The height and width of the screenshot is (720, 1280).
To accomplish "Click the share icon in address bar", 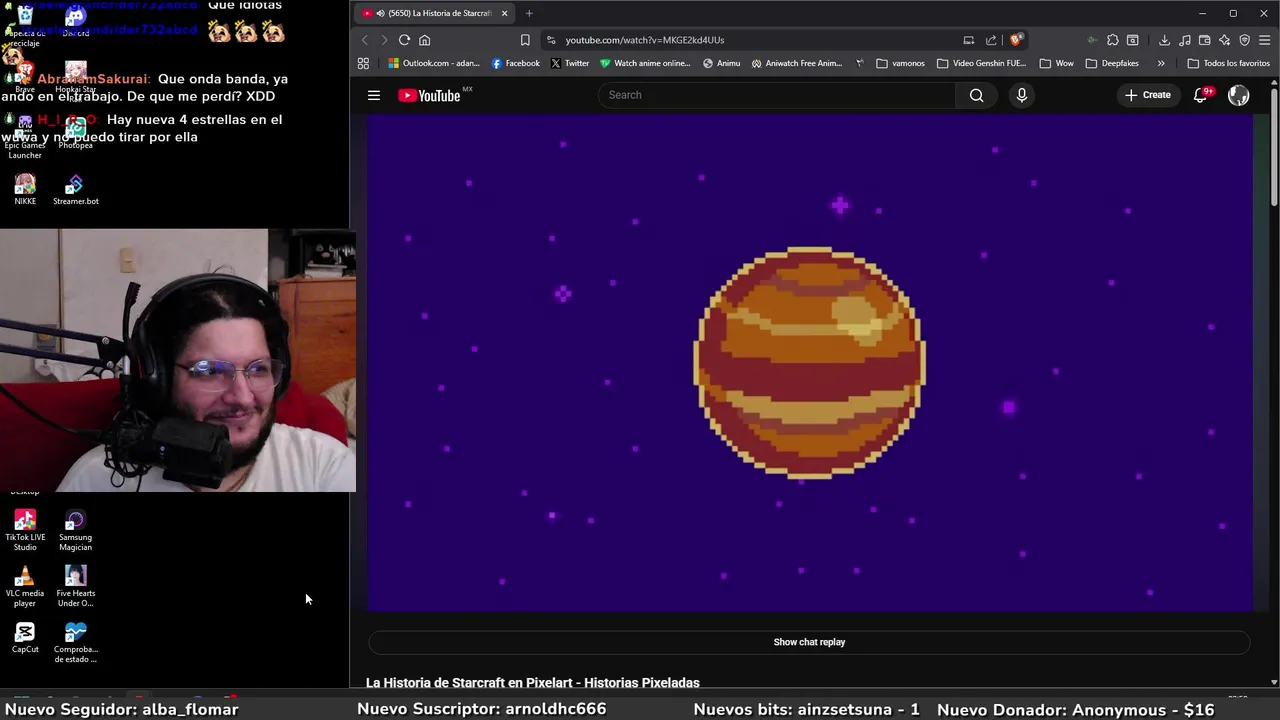I will [991, 40].
